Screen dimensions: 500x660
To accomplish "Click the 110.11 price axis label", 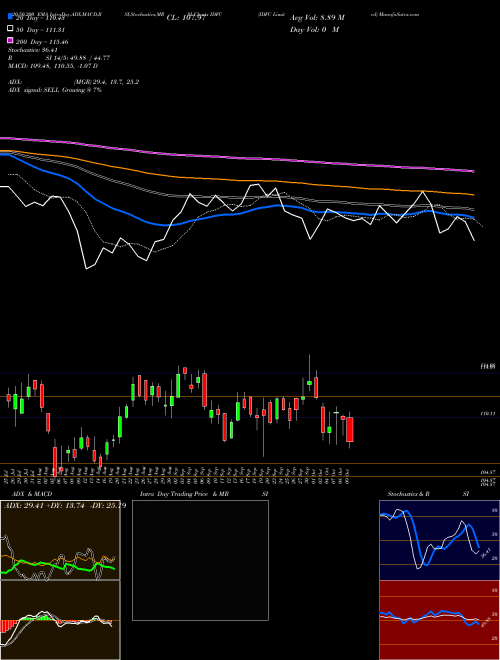I will [x=488, y=414].
